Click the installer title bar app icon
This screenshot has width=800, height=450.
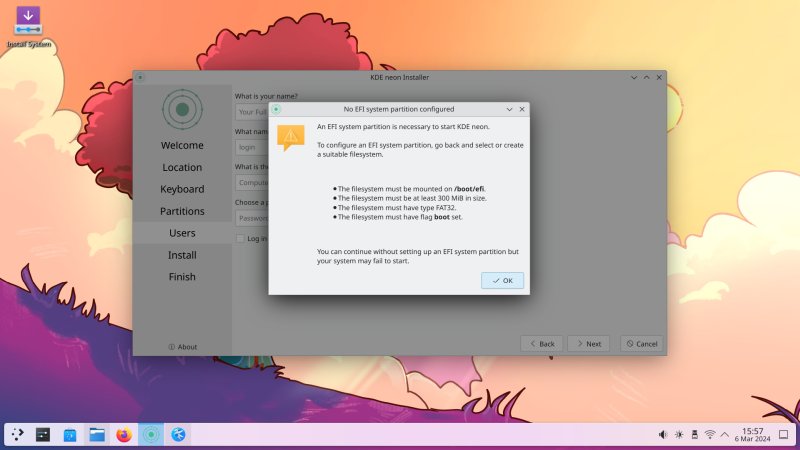coord(140,78)
